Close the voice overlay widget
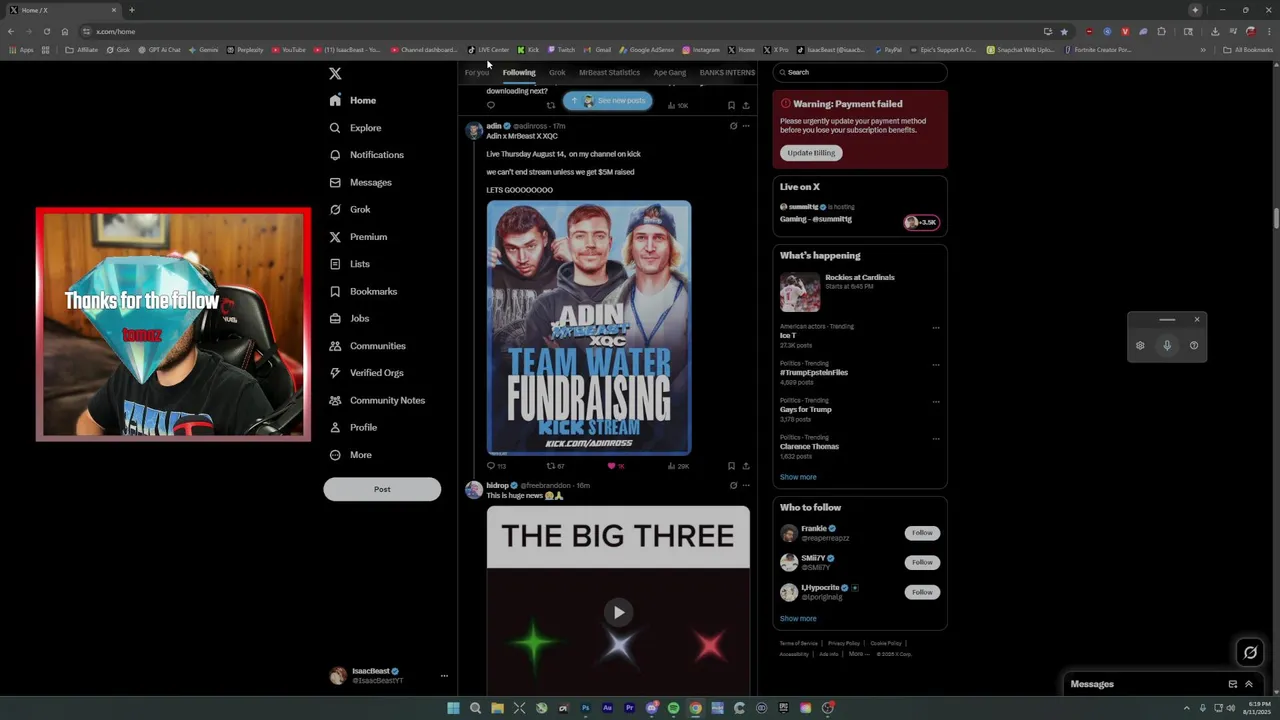This screenshot has width=1280, height=720. pos(1197,320)
